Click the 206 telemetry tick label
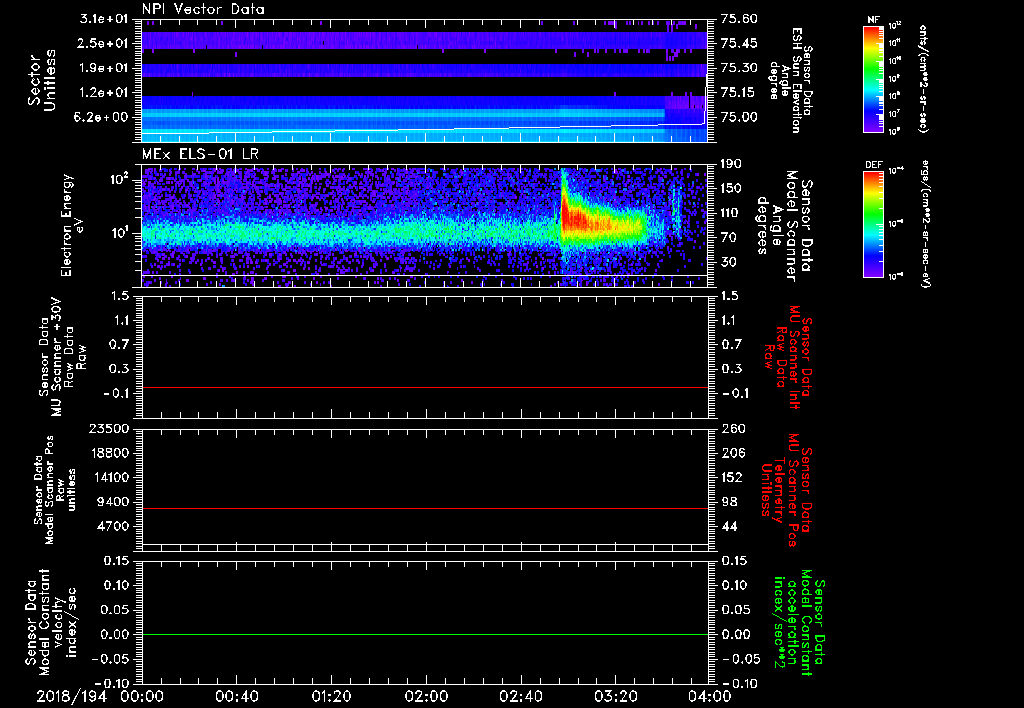Viewport: 1024px width, 708px height. (x=733, y=453)
